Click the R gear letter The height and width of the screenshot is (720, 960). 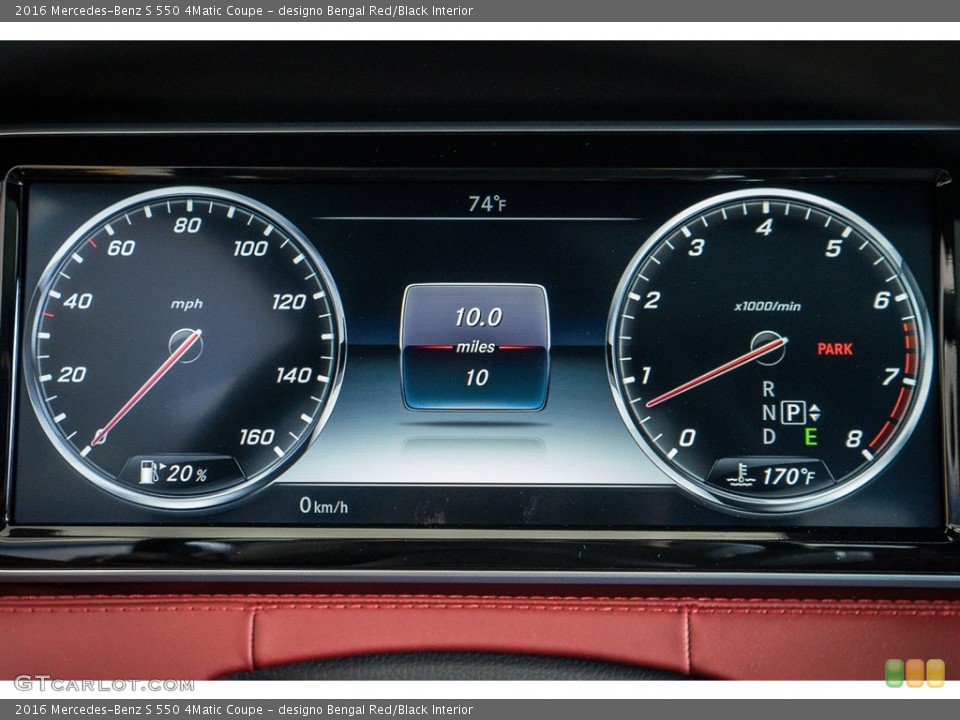coord(768,389)
